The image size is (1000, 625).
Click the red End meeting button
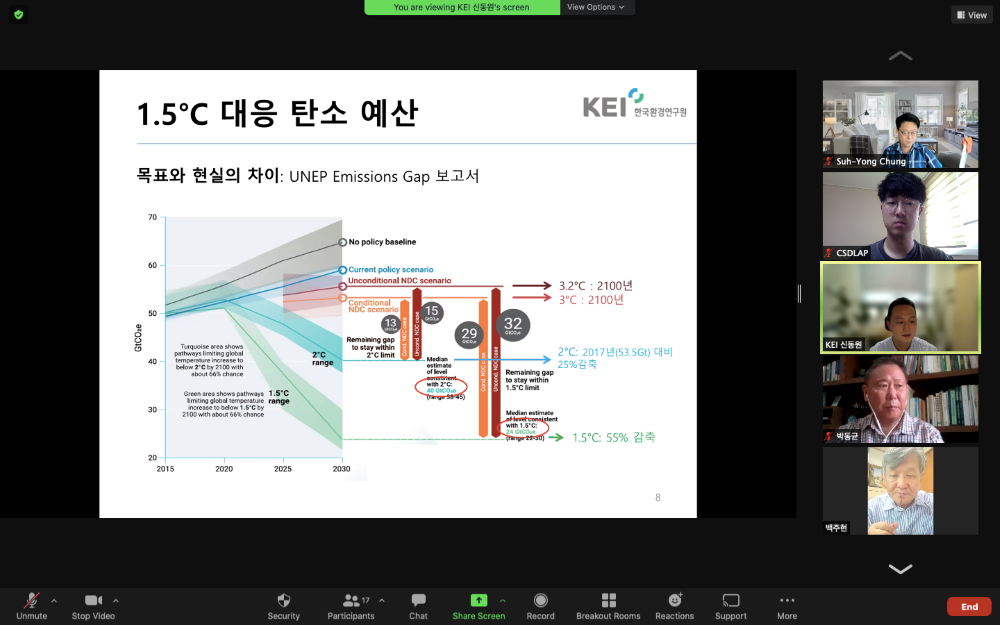[969, 607]
